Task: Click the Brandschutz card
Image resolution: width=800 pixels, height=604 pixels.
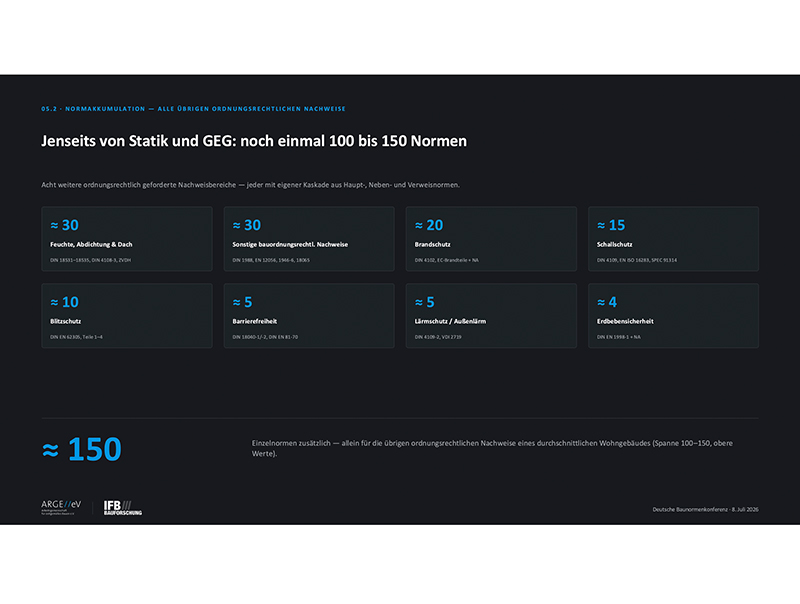Action: (x=491, y=239)
